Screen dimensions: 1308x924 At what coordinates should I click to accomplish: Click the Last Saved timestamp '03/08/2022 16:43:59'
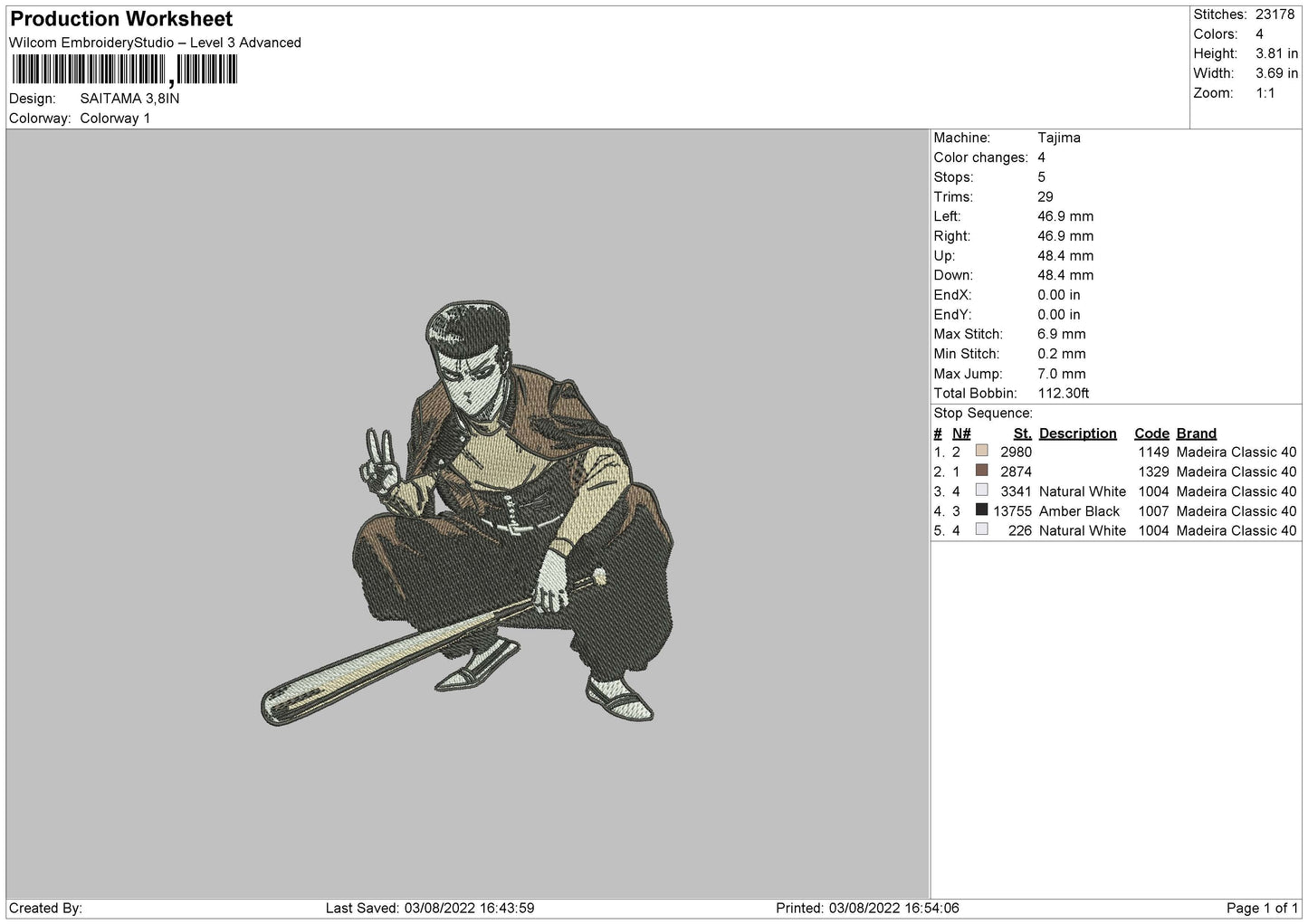click(x=470, y=909)
